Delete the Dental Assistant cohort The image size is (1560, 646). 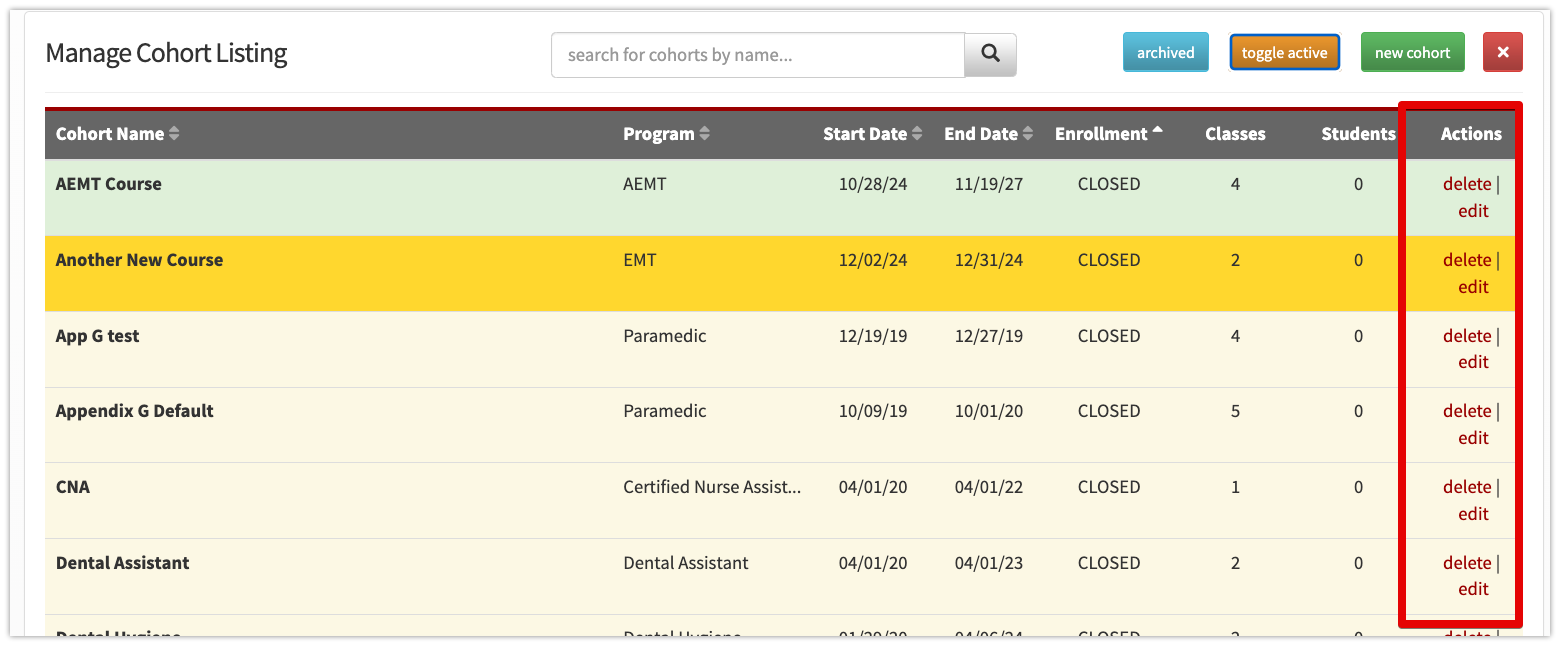1467,563
